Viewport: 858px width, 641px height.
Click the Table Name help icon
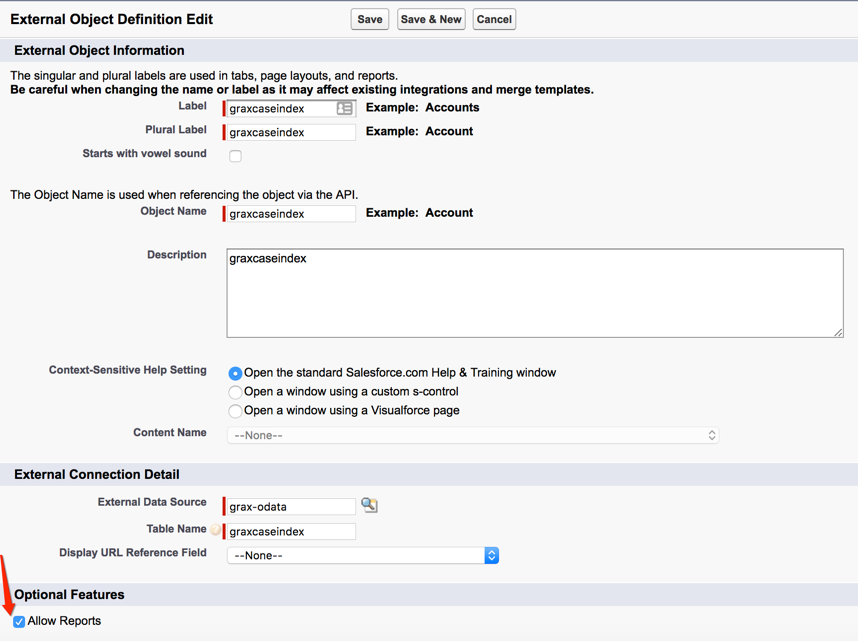coord(216,529)
